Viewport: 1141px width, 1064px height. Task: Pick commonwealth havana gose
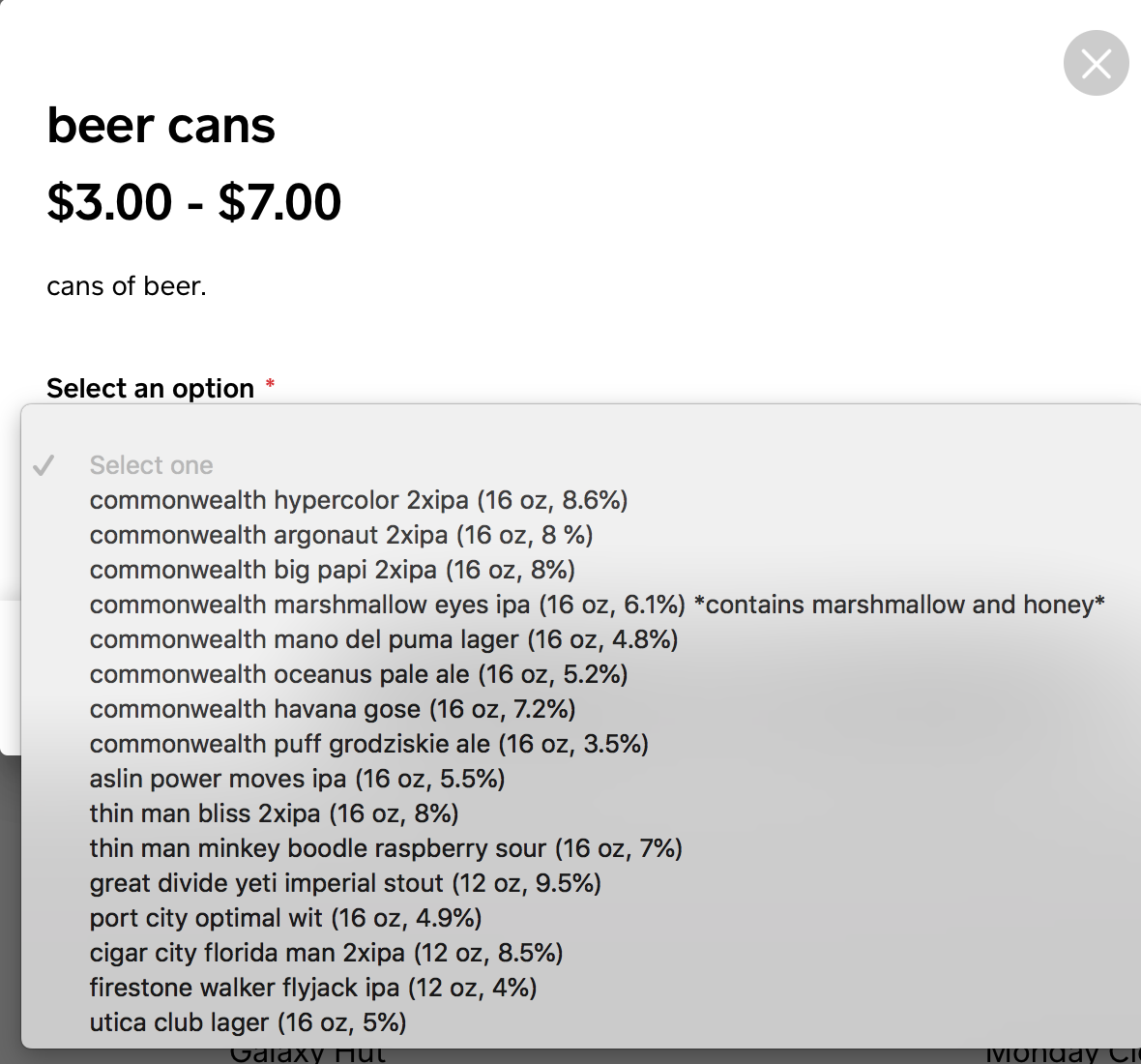333,709
